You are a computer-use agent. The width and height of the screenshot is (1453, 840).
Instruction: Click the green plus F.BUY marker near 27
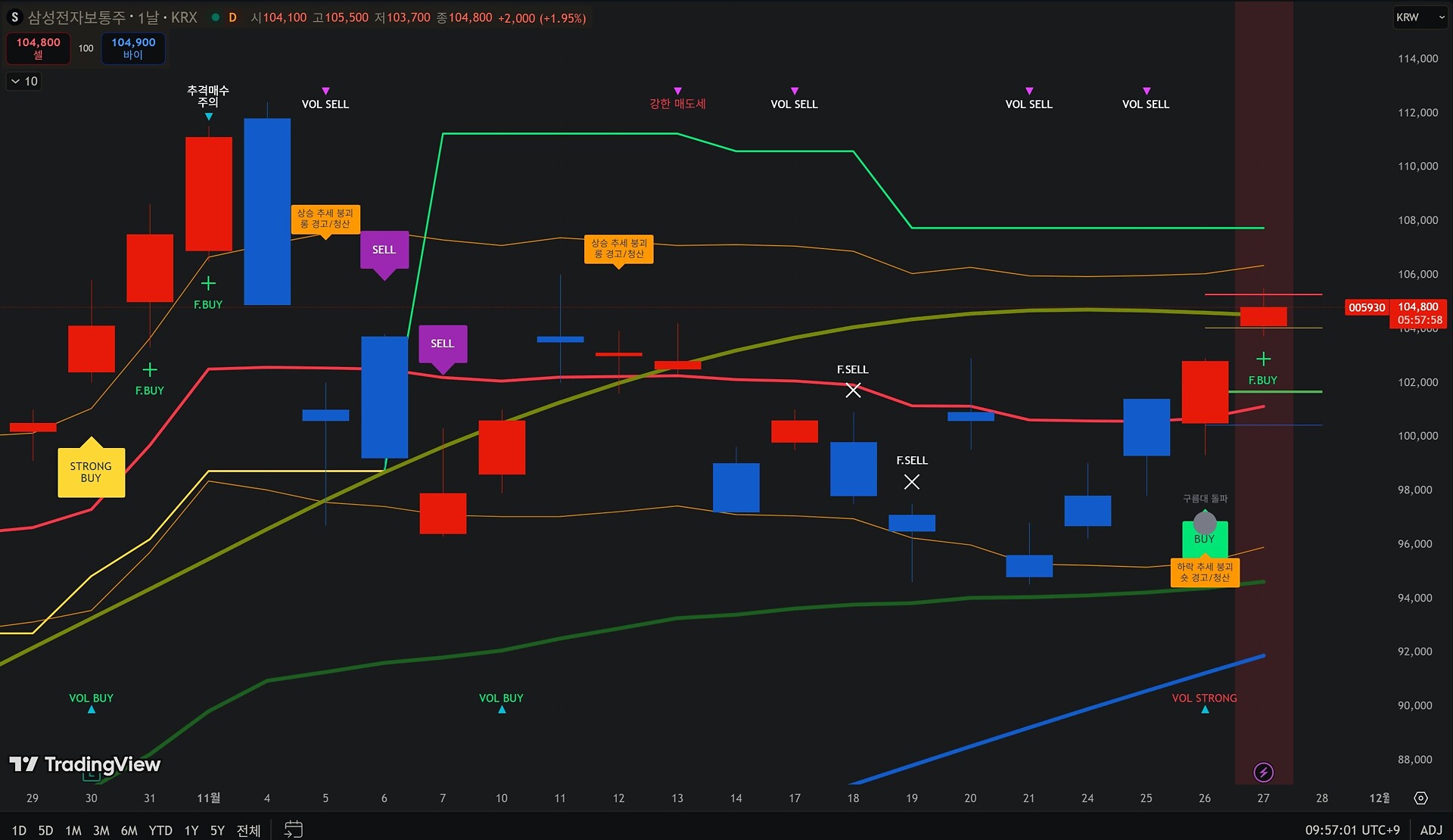pos(1263,359)
